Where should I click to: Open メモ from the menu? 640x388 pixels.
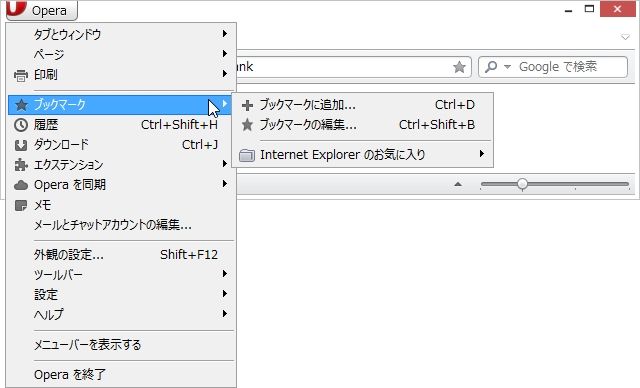[121, 205]
